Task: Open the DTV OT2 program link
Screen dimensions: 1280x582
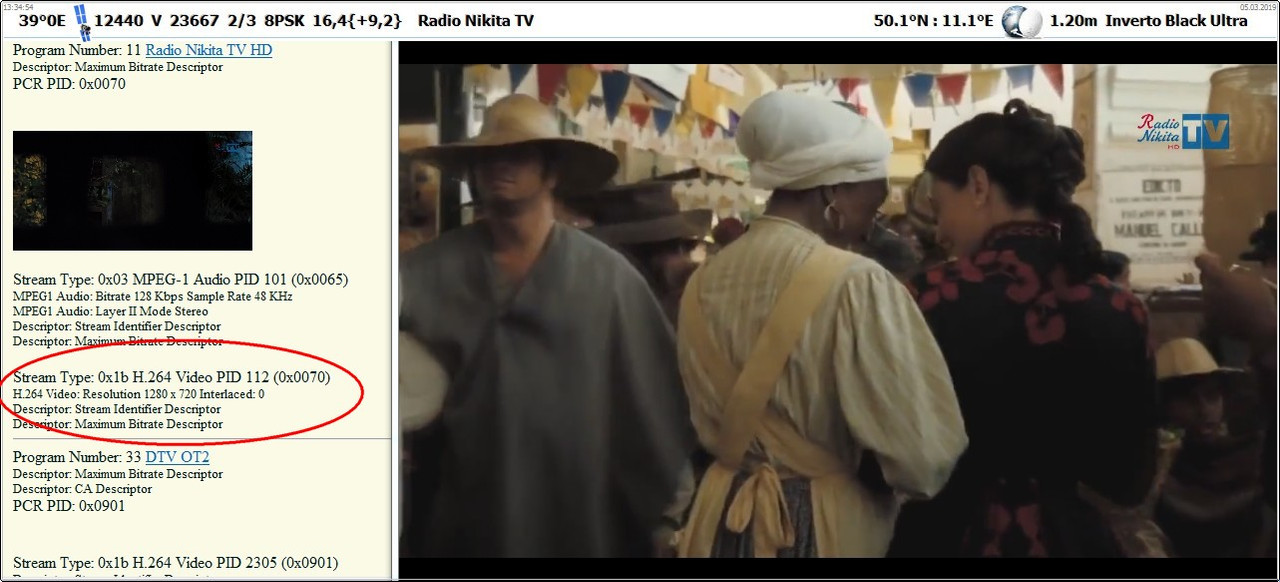Action: click(x=177, y=457)
